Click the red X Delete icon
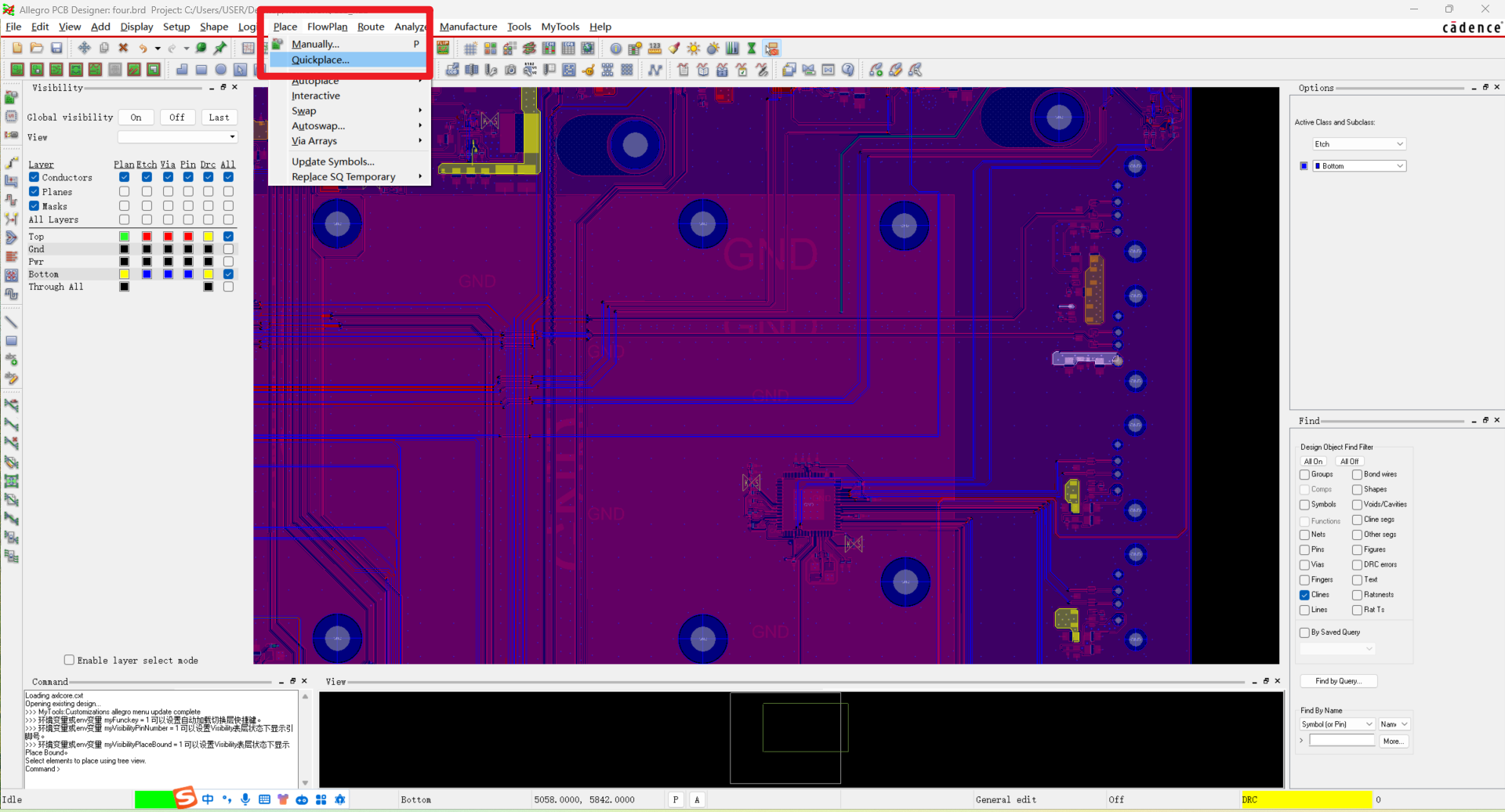Image resolution: width=1505 pixels, height=812 pixels. 123,49
